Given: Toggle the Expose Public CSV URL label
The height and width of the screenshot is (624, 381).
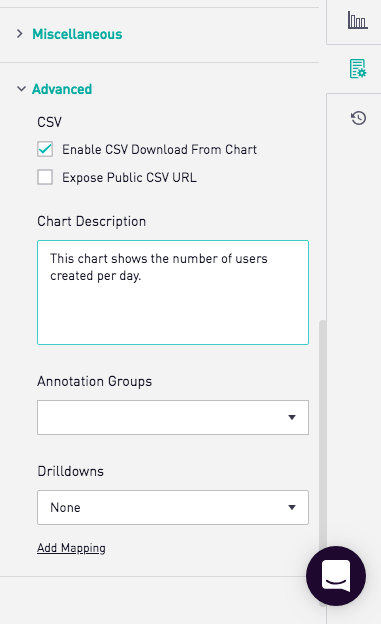Looking at the screenshot, I should (129, 177).
